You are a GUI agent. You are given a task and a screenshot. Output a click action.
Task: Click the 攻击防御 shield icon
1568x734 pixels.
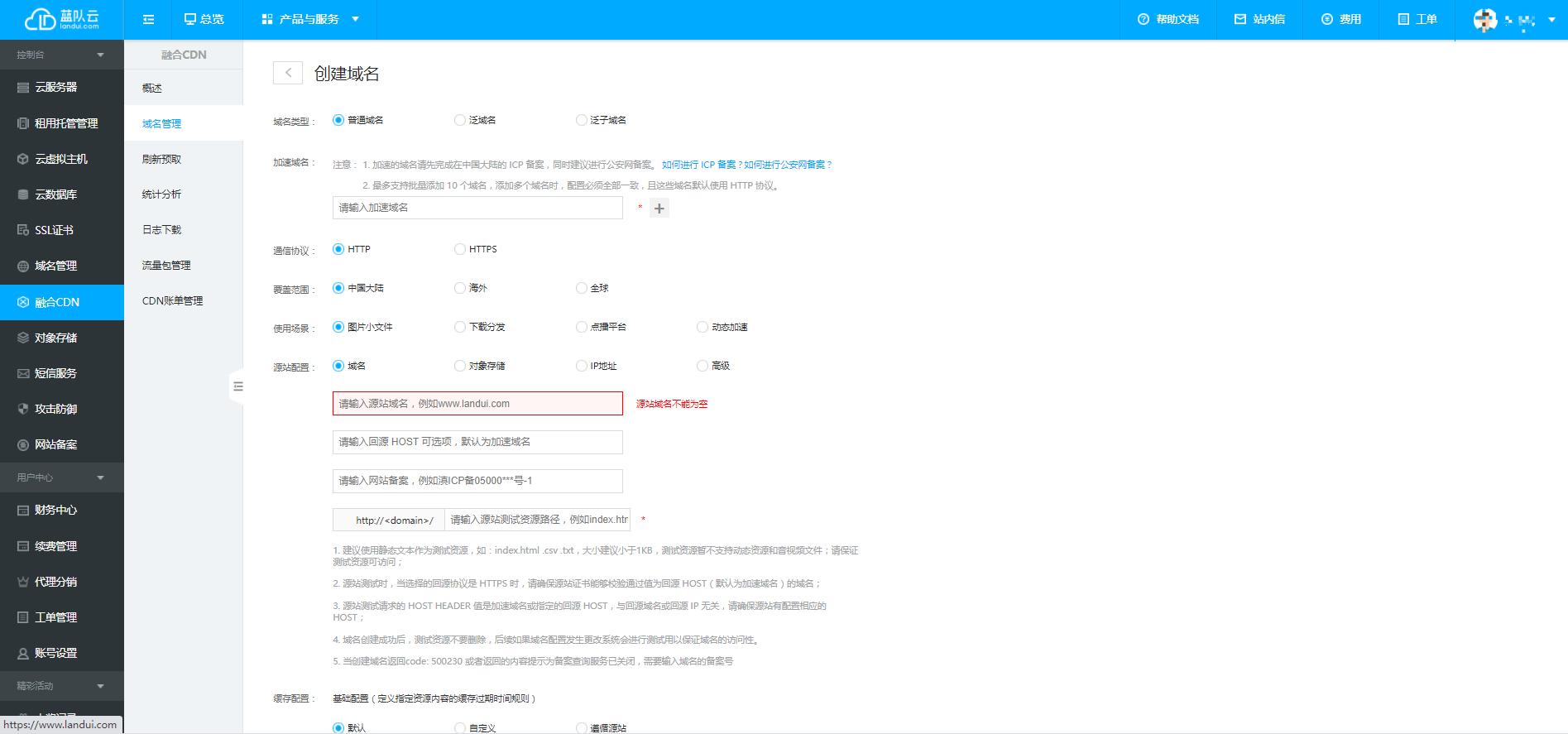[x=23, y=409]
